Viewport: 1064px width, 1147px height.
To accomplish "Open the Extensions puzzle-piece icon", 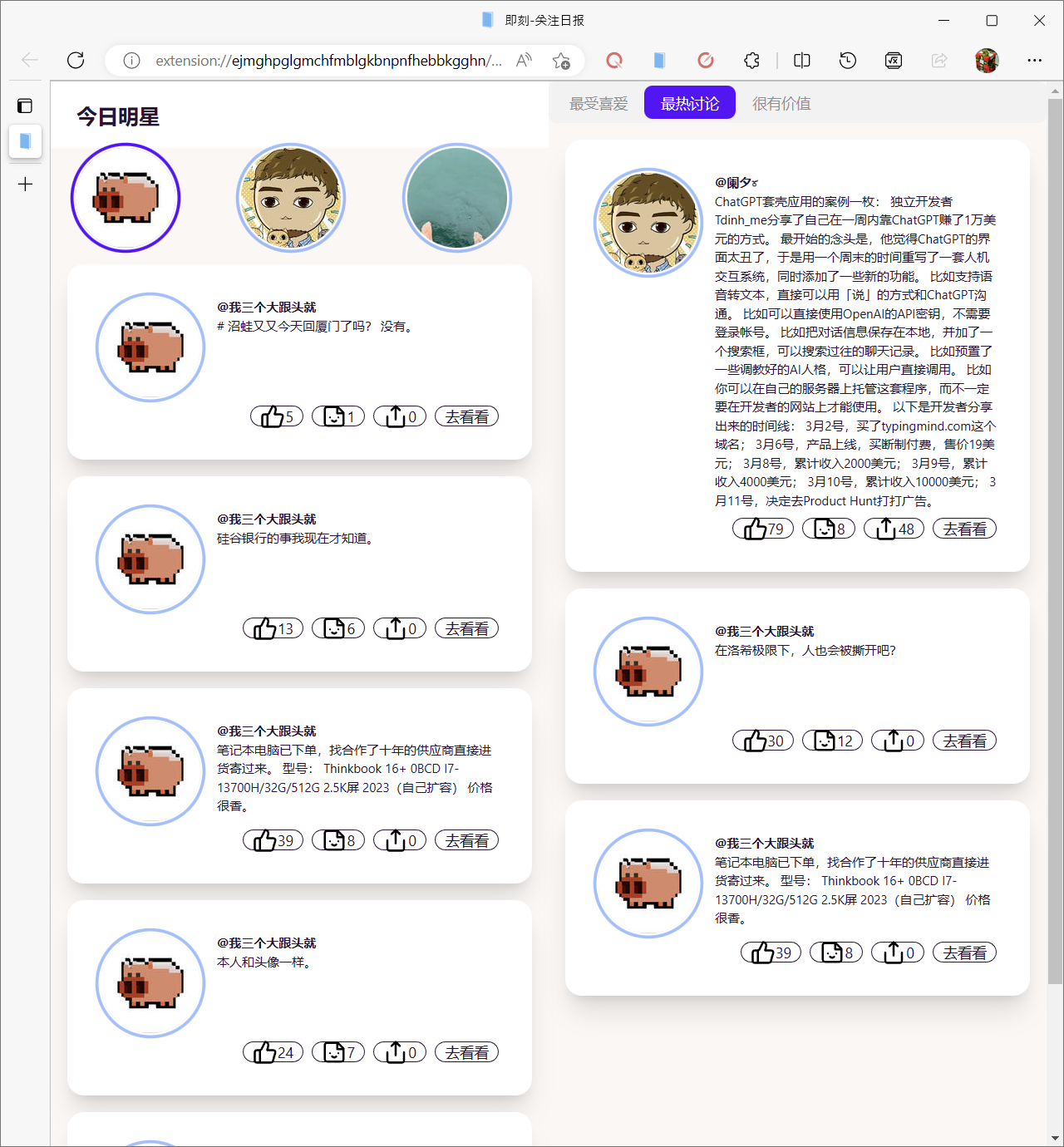I will (x=751, y=61).
